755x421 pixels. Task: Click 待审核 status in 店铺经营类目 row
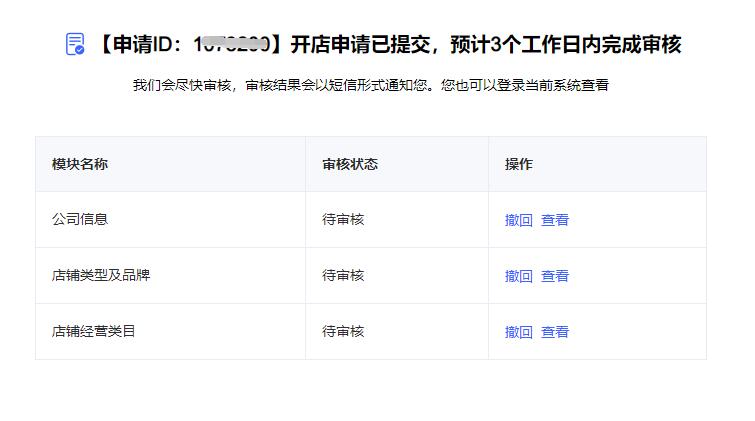click(343, 331)
